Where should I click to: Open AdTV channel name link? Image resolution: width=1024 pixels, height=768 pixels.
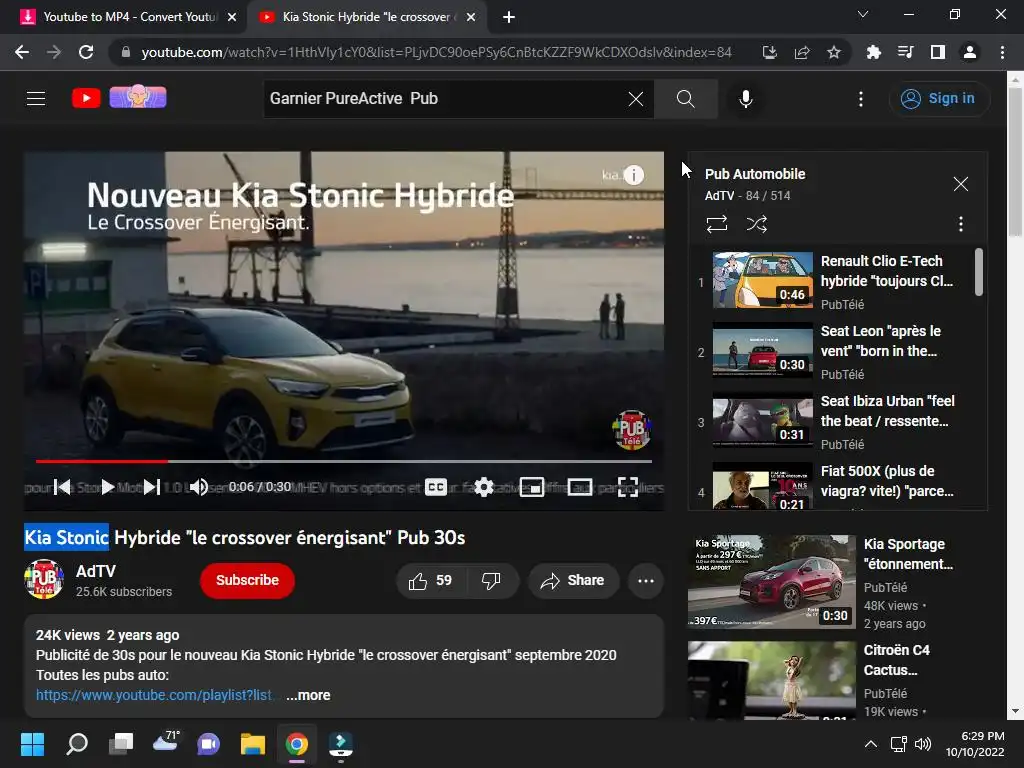[96, 571]
